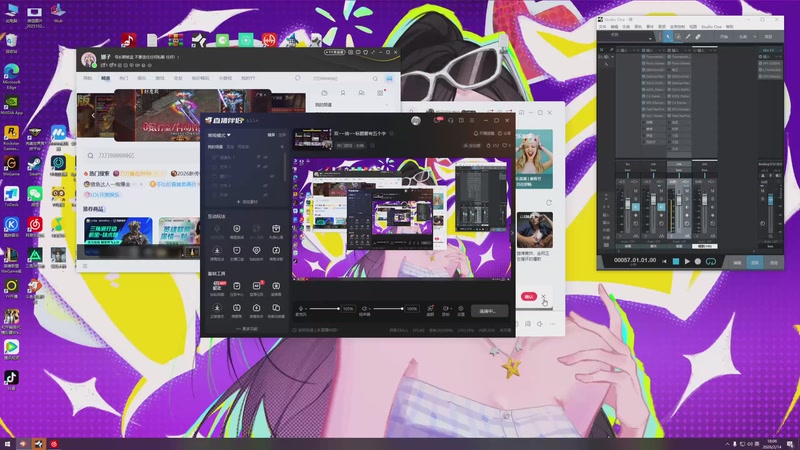Click the speaker icon in 直播伴侣 bottom bar
The image size is (800, 450).
coord(364,309)
